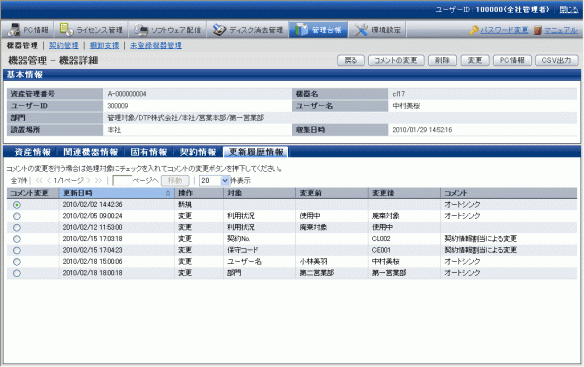Image resolution: width=584 pixels, height=367 pixels.
Task: Open the ソフトウェア配信 main menu tab
Action: pyautogui.click(x=168, y=30)
